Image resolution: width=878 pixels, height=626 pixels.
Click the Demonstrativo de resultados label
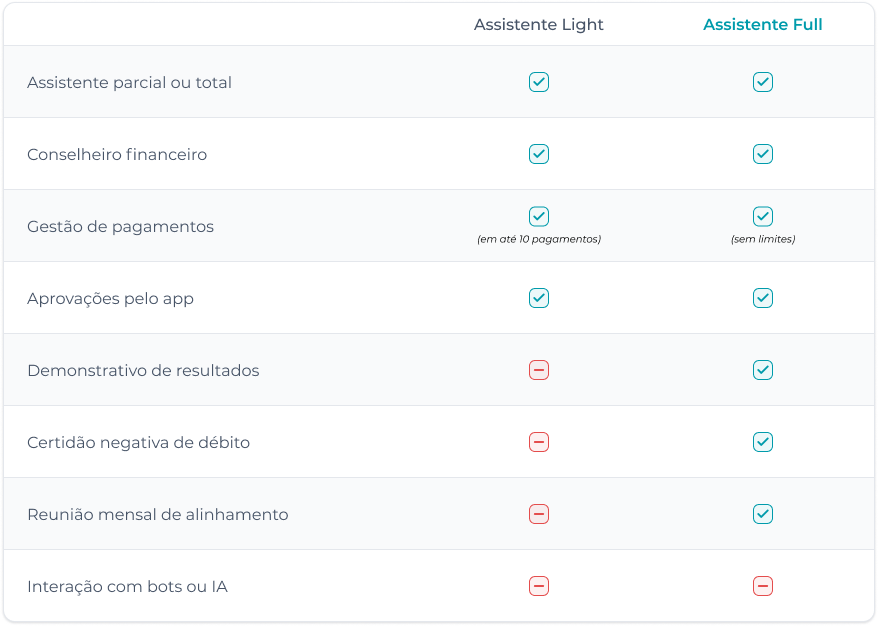tap(143, 371)
